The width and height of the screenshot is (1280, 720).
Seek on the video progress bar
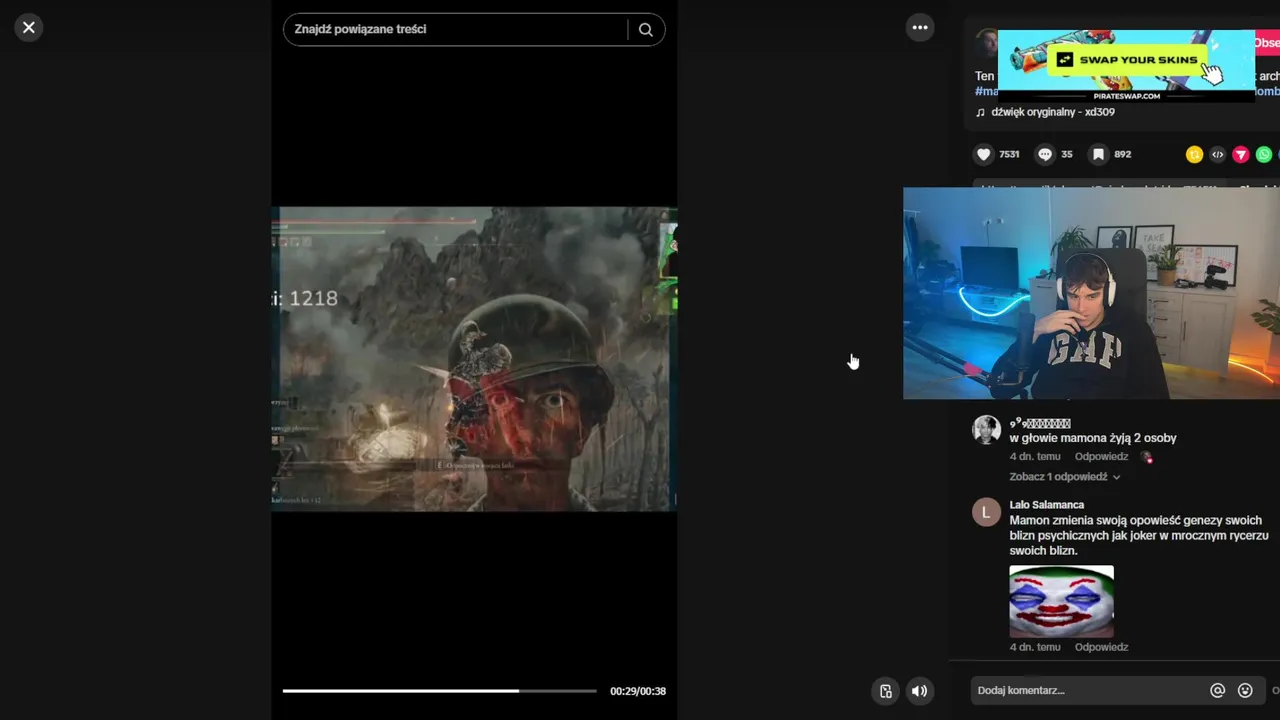[439, 691]
